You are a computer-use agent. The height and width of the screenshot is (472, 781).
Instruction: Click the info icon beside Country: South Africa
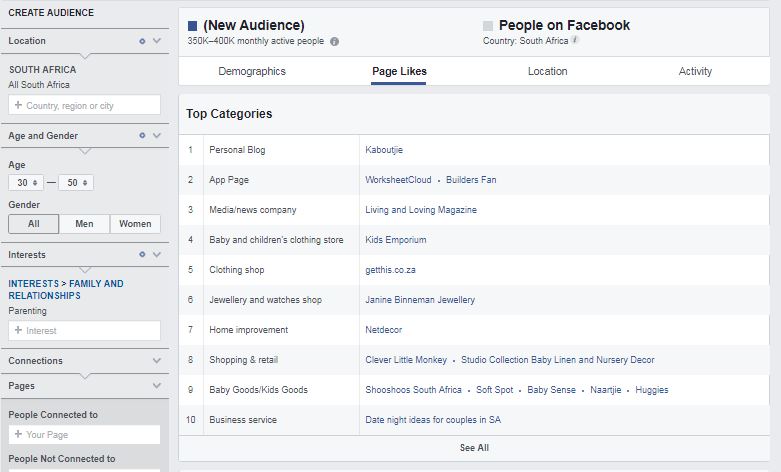pos(575,40)
